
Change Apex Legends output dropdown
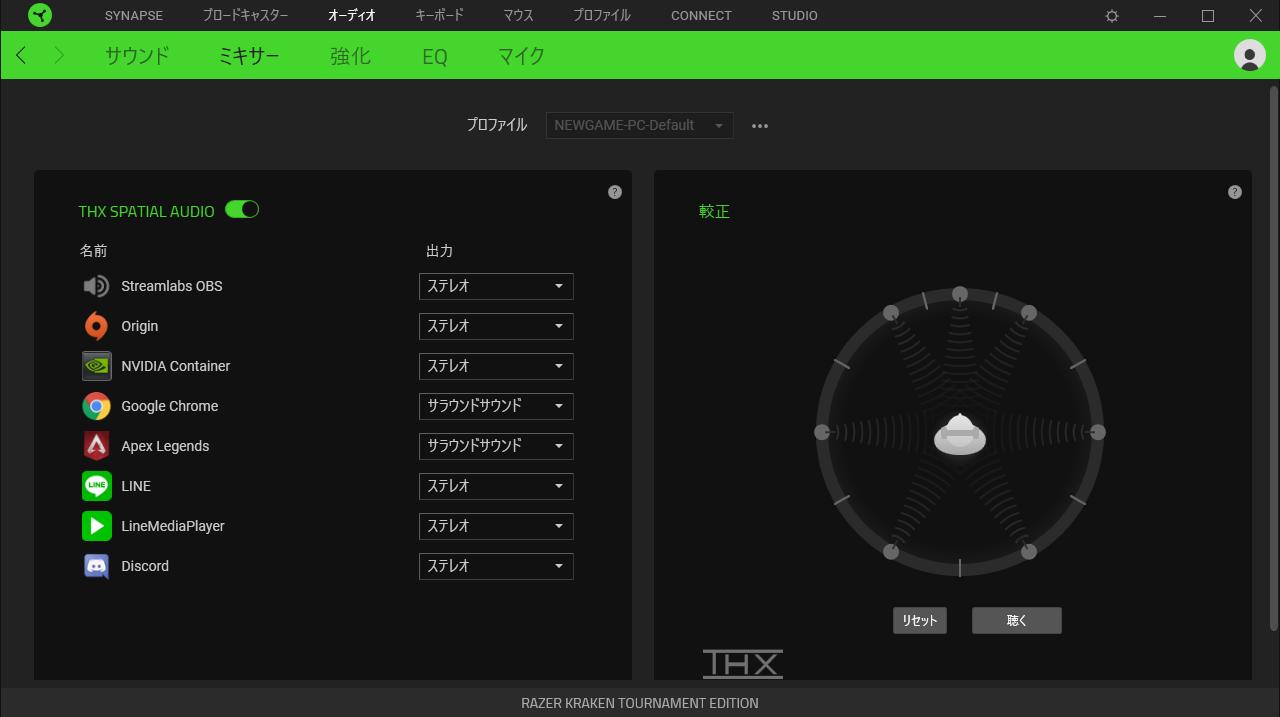[x=496, y=446]
